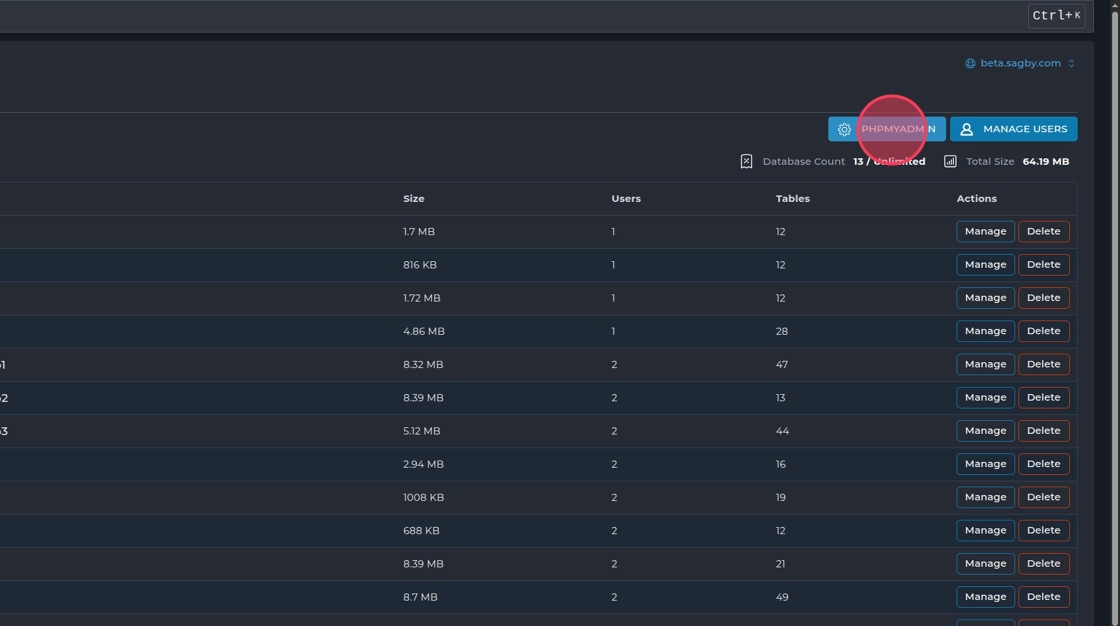Viewport: 1120px width, 626px height.
Task: Open the PHPMYADMIN button
Action: [887, 129]
